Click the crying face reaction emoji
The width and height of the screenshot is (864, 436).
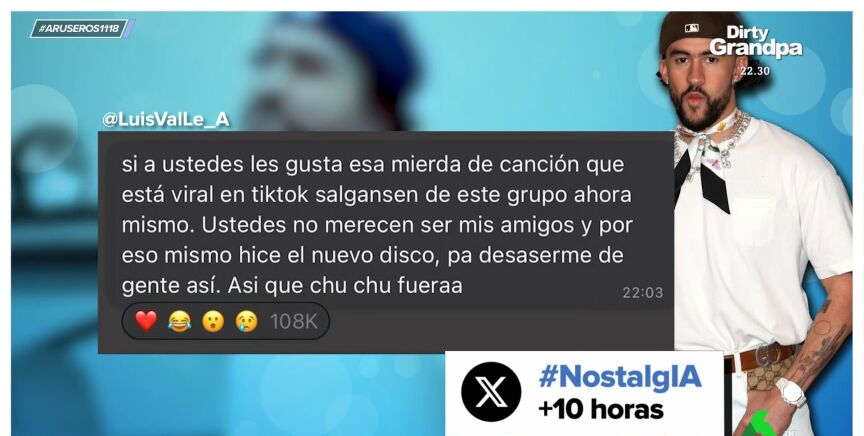coord(246,321)
